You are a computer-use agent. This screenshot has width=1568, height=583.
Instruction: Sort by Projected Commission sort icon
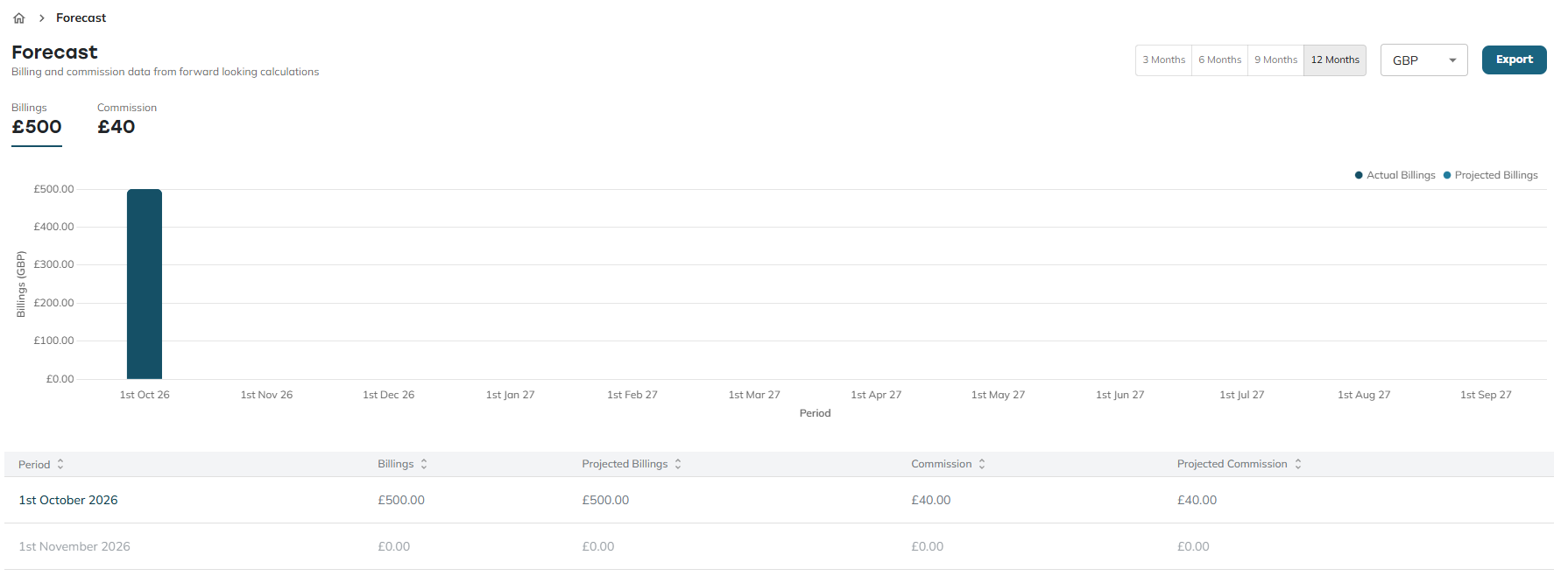[1298, 464]
